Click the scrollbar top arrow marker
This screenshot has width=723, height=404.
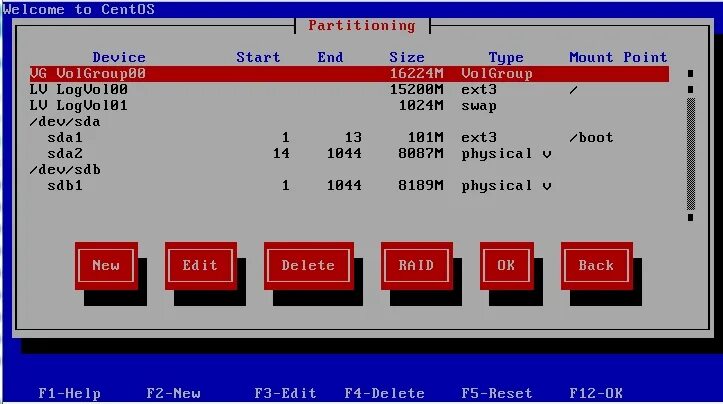[x=690, y=73]
